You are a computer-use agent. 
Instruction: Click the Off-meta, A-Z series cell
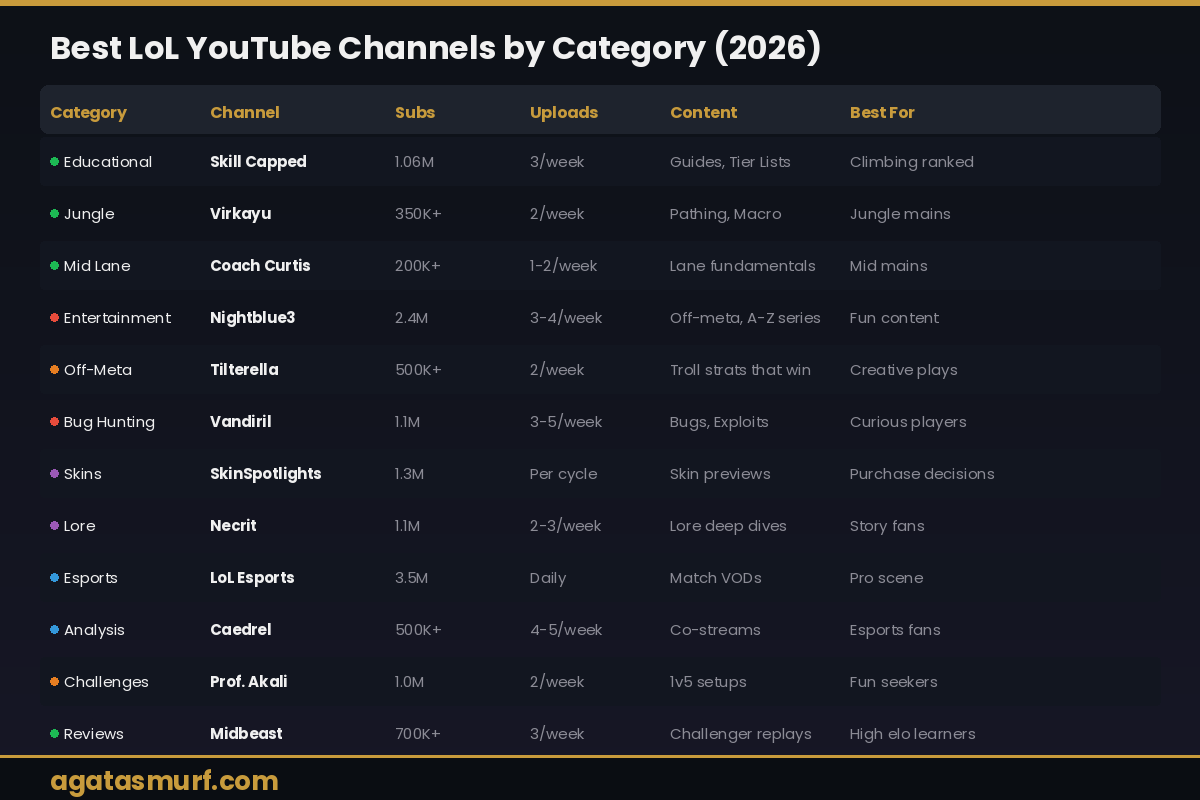[x=745, y=318]
